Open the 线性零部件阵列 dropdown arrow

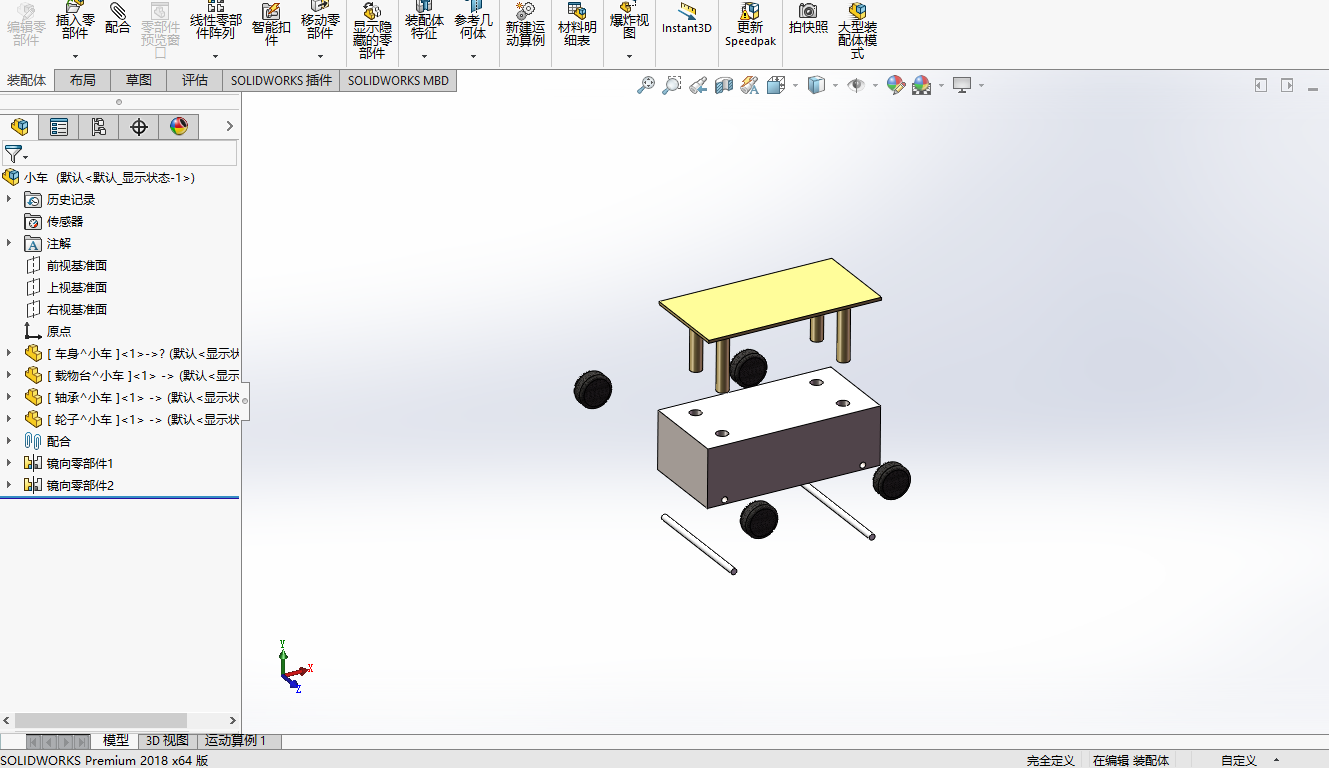tap(215, 56)
